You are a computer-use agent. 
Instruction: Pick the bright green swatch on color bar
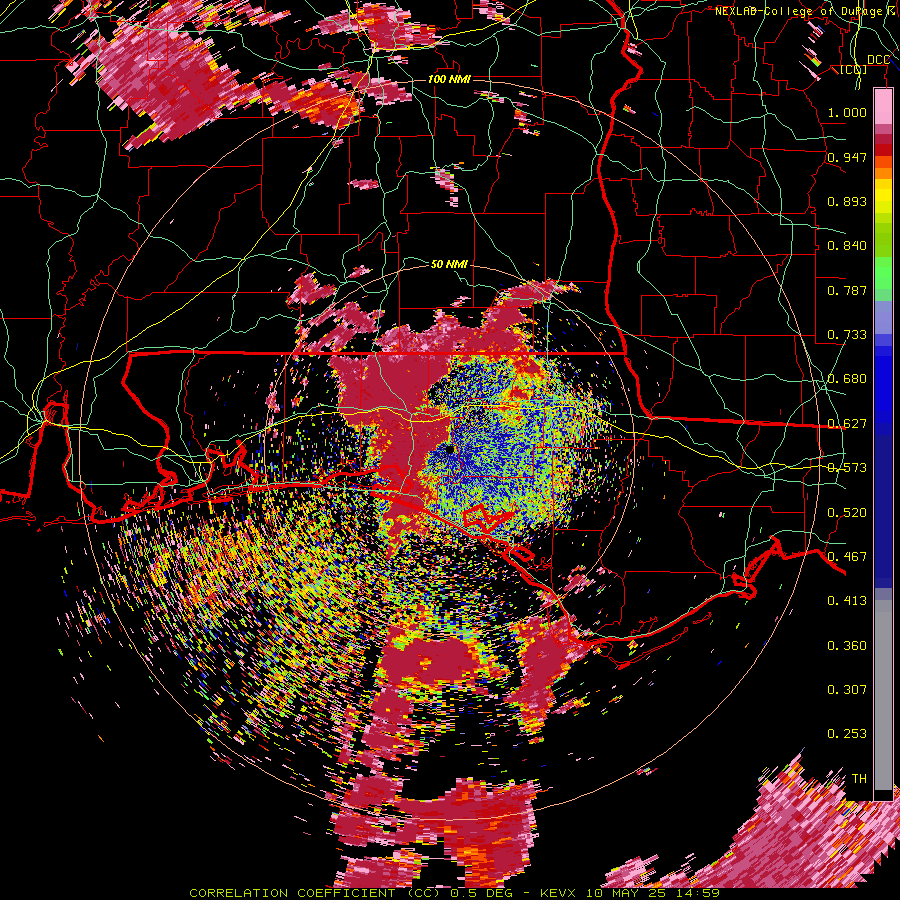[883, 272]
